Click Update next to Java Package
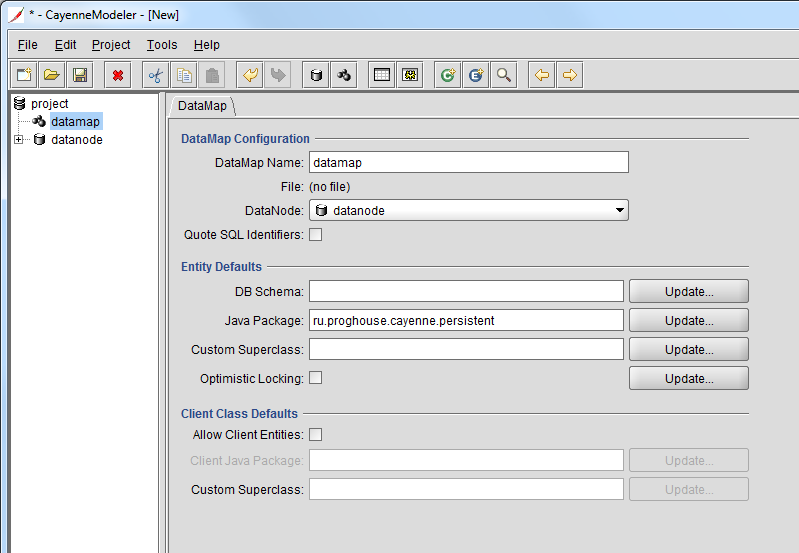 click(x=689, y=321)
